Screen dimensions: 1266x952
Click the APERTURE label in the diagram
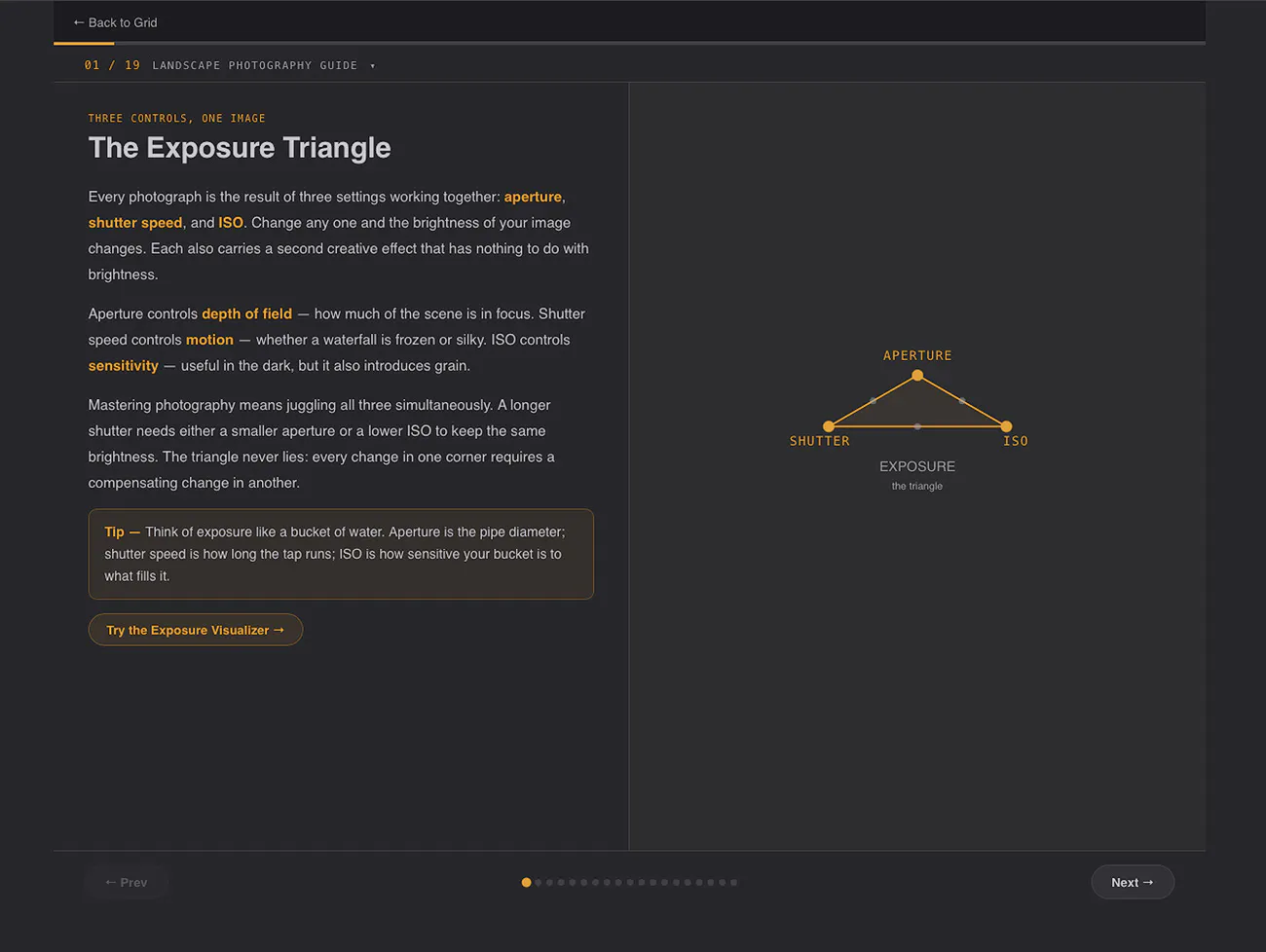point(917,355)
